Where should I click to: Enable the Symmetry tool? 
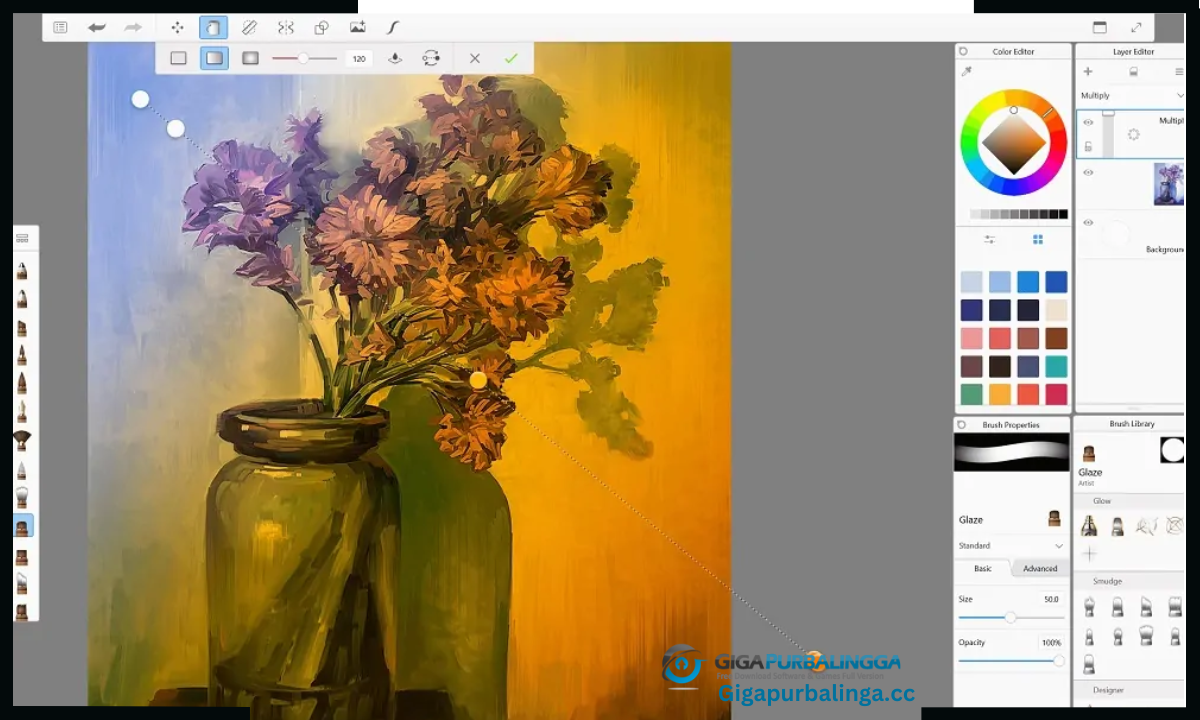click(x=286, y=28)
